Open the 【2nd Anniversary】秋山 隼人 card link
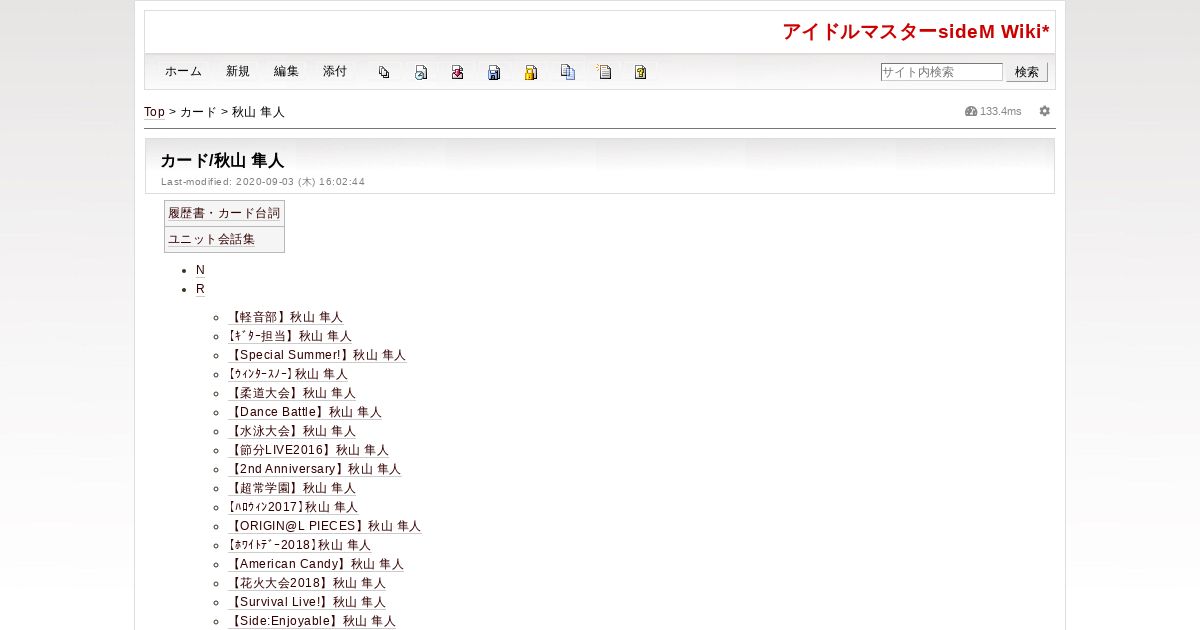 [x=314, y=469]
